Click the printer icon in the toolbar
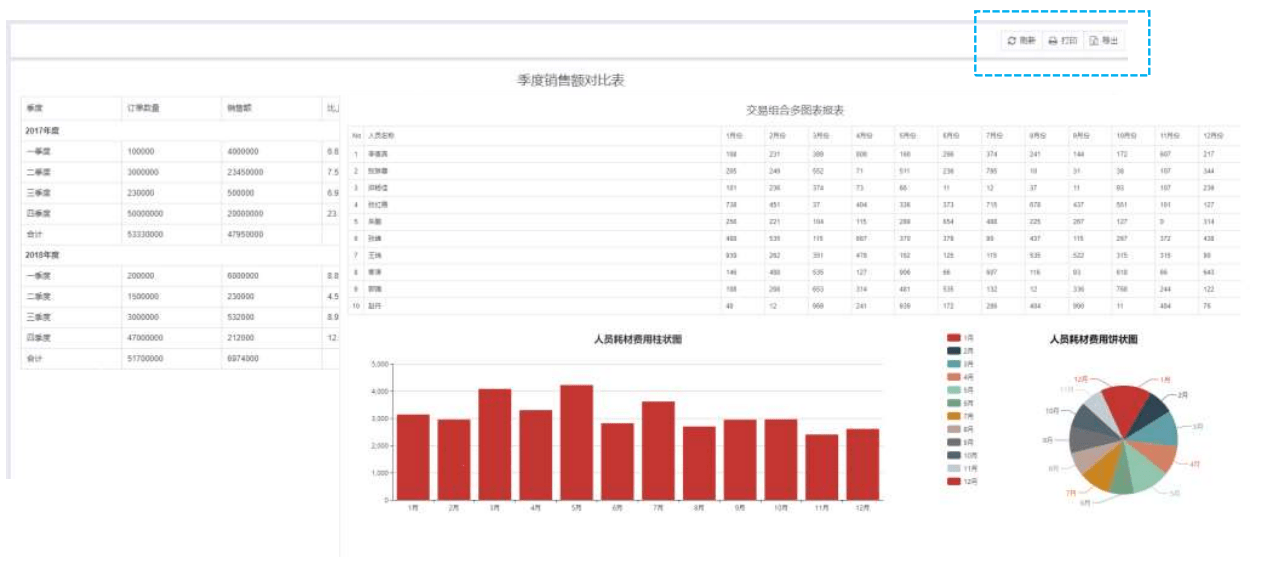 click(x=1052, y=41)
